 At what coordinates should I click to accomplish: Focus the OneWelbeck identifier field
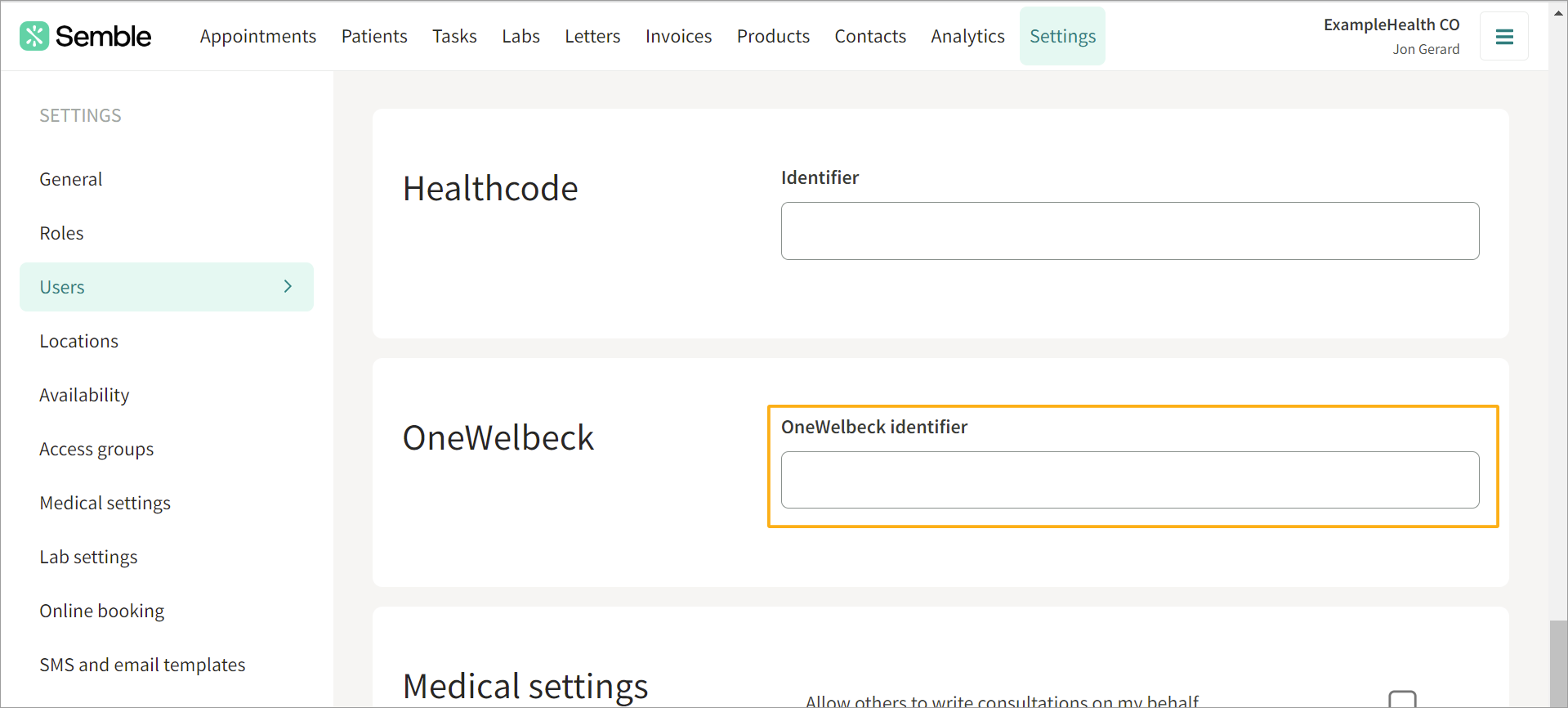click(x=1130, y=480)
